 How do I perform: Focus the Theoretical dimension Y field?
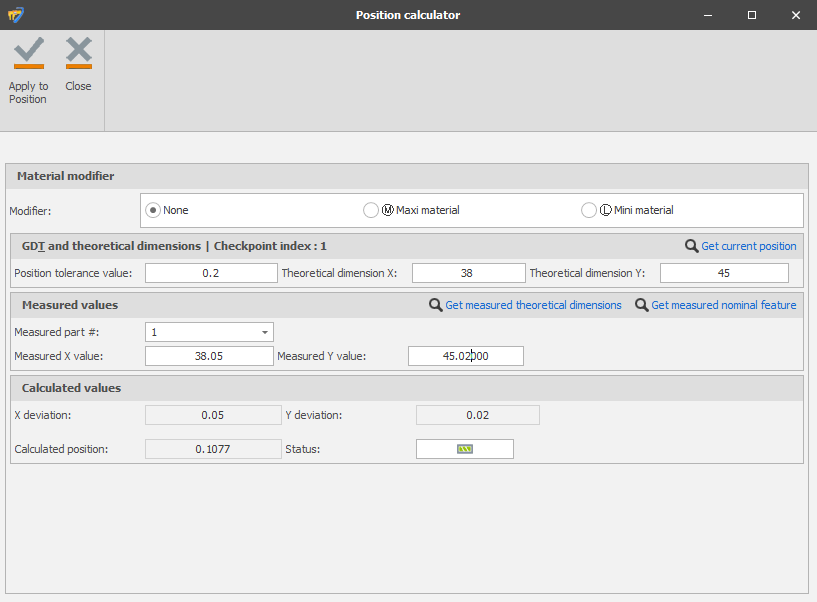724,273
